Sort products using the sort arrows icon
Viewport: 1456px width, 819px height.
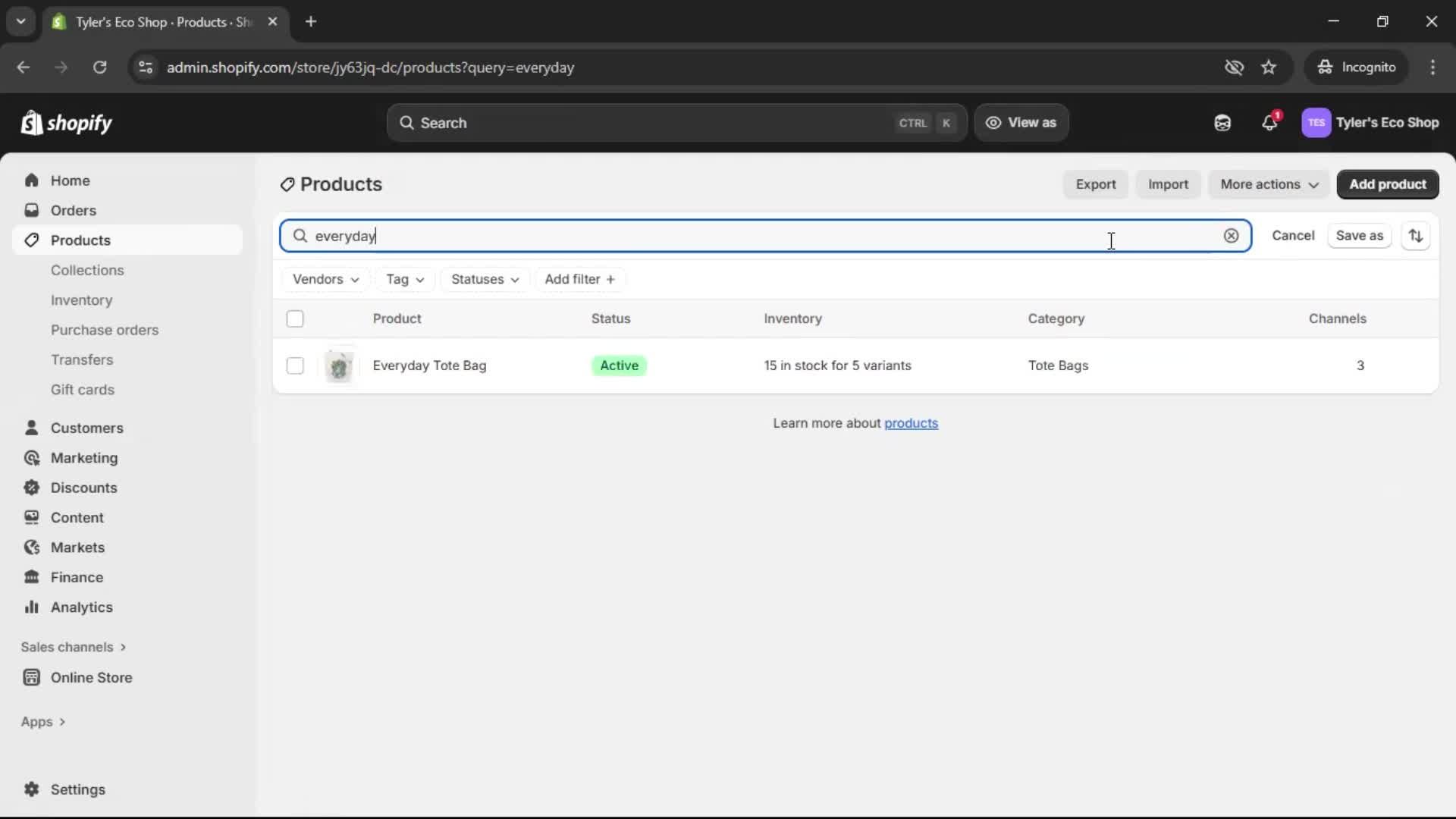tap(1417, 236)
